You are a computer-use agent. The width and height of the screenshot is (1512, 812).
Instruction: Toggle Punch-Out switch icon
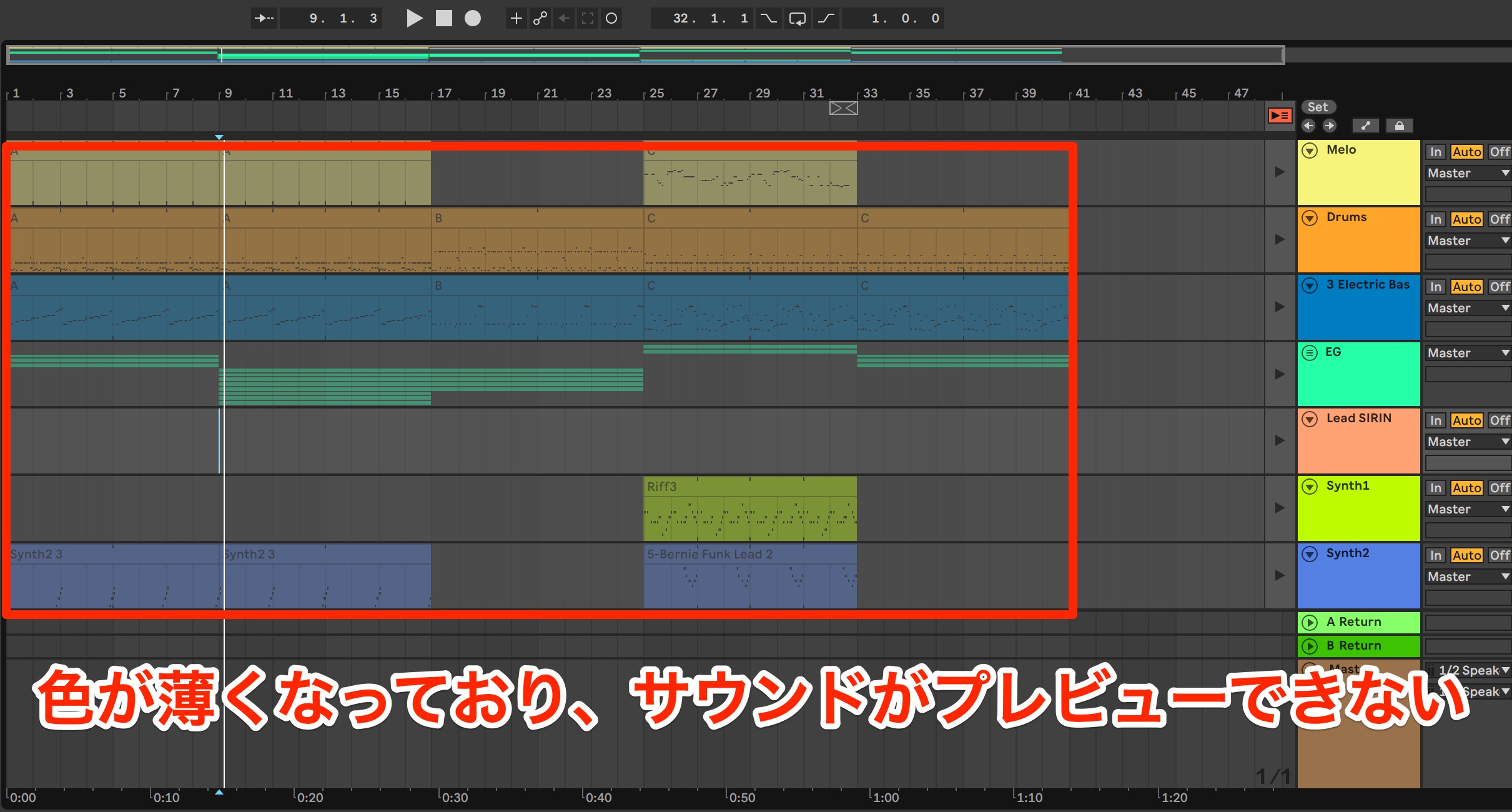tap(826, 18)
